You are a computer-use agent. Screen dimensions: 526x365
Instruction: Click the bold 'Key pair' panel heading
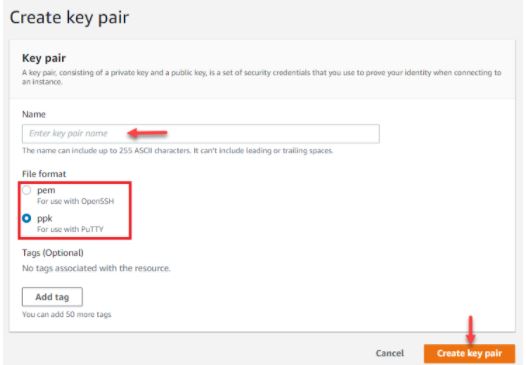tap(44, 58)
